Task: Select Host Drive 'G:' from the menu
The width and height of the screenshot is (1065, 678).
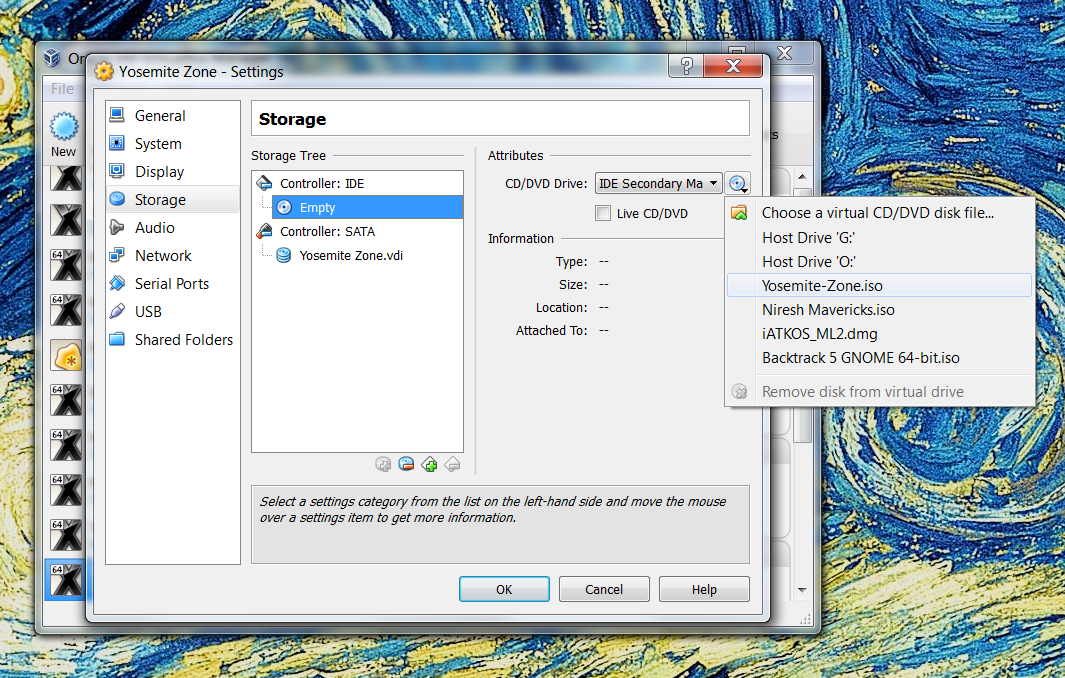Action: click(x=880, y=238)
